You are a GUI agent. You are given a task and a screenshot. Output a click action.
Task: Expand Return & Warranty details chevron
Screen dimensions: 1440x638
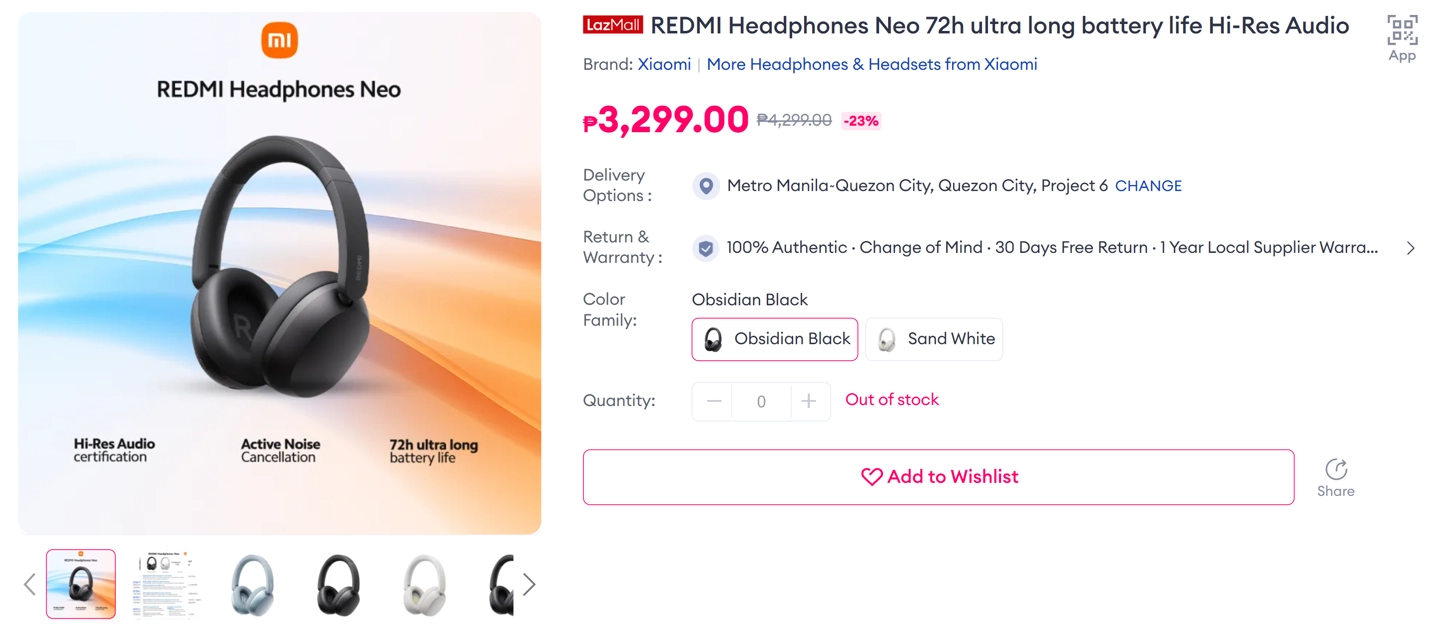[x=1410, y=248]
